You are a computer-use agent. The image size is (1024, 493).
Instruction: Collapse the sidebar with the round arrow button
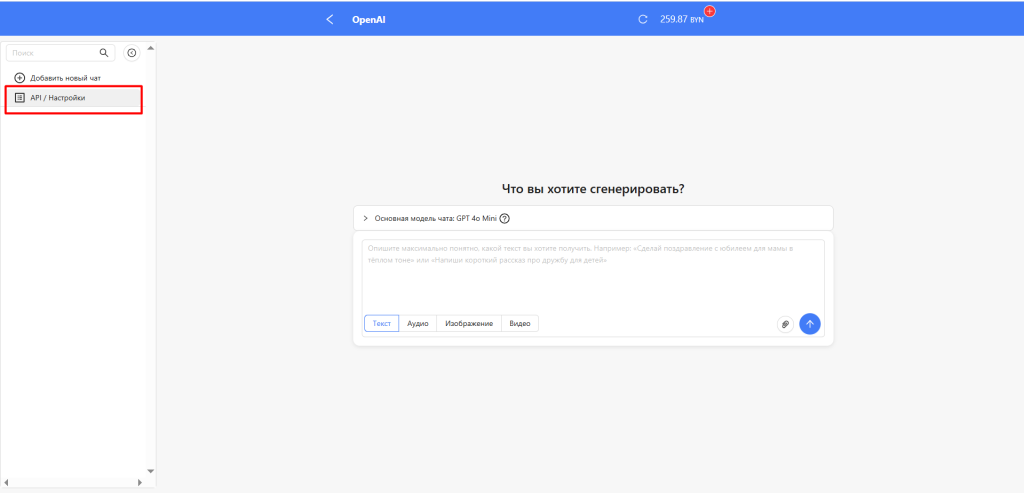coord(131,53)
